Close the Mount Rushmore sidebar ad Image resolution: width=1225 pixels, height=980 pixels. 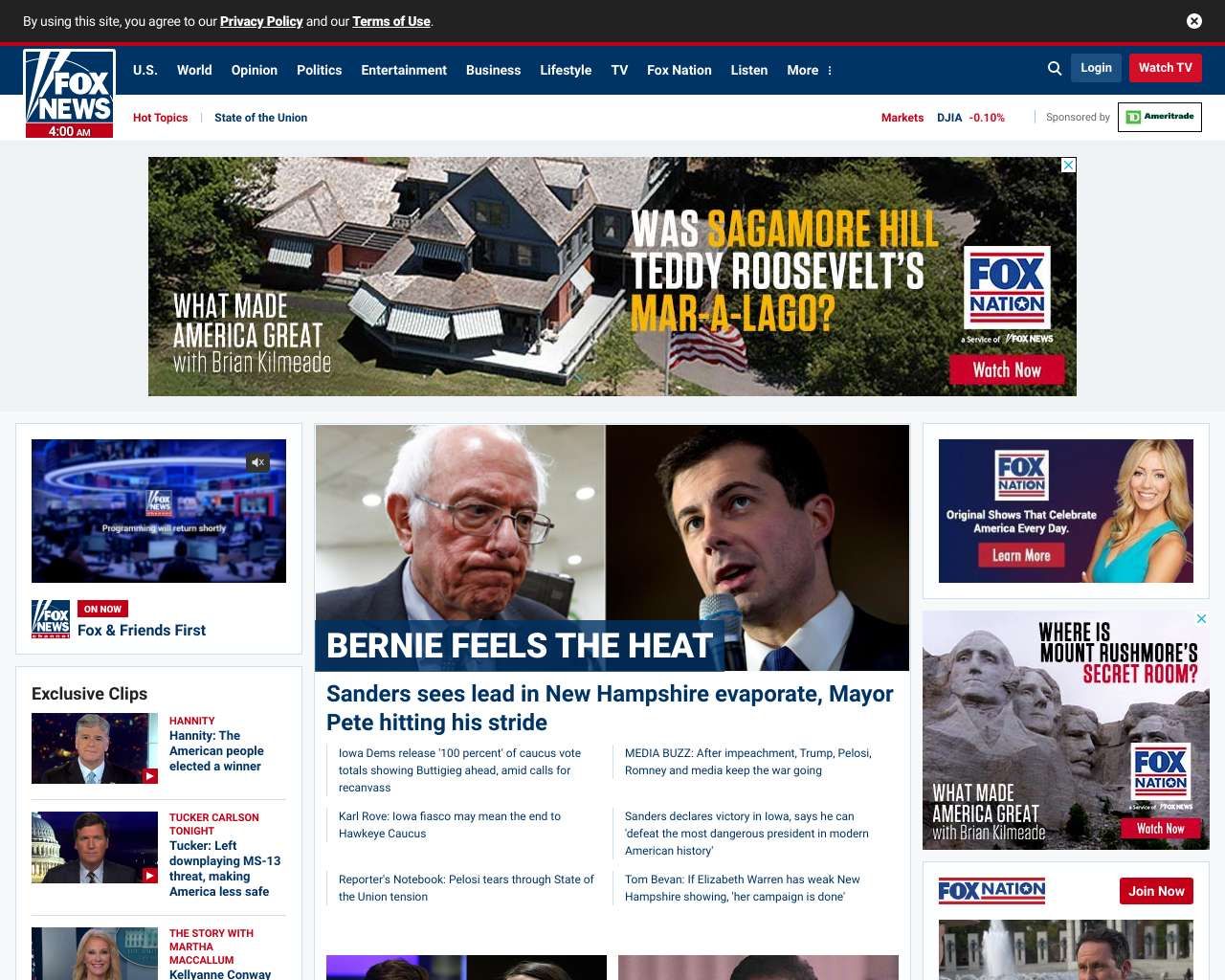pos(1201,619)
